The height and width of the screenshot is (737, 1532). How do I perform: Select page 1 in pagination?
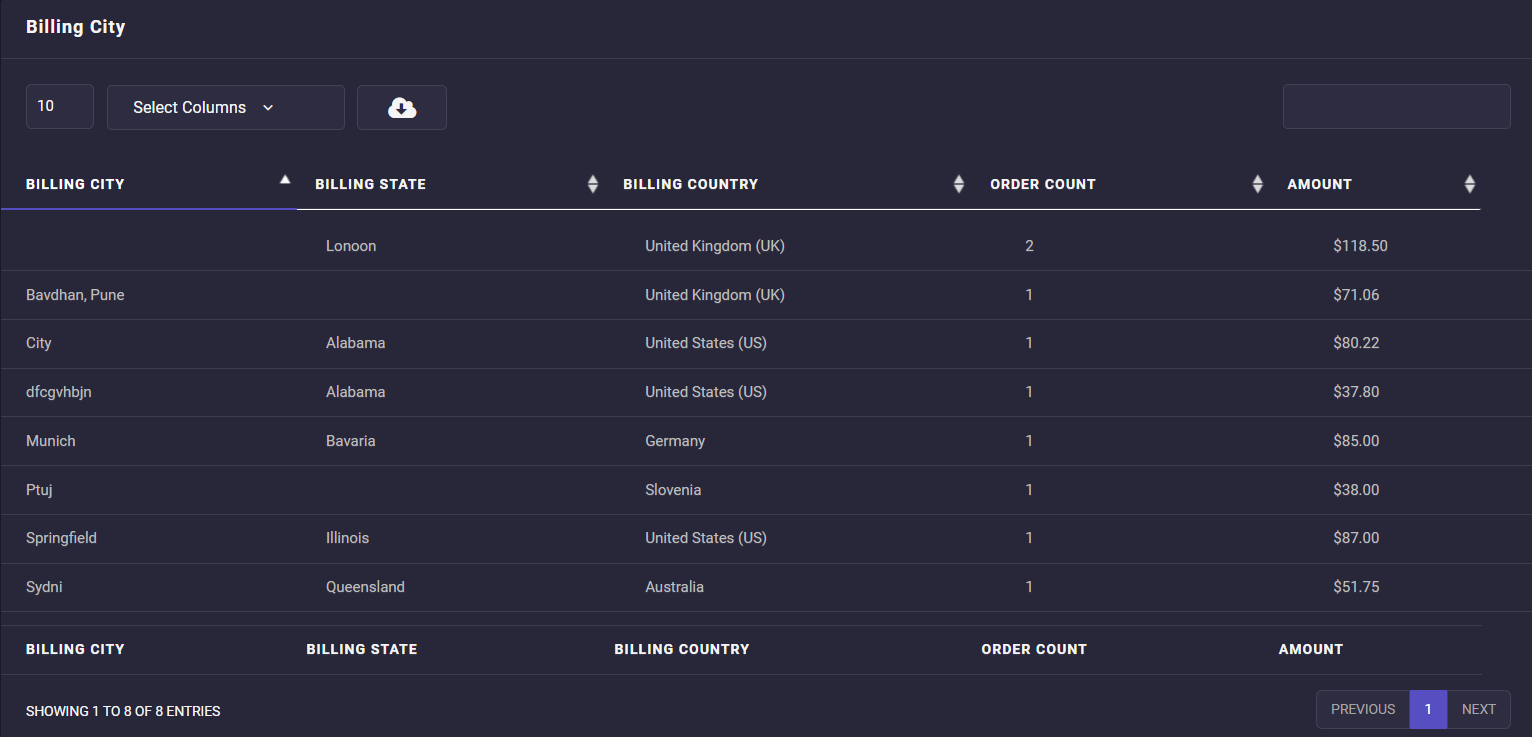(x=1428, y=709)
